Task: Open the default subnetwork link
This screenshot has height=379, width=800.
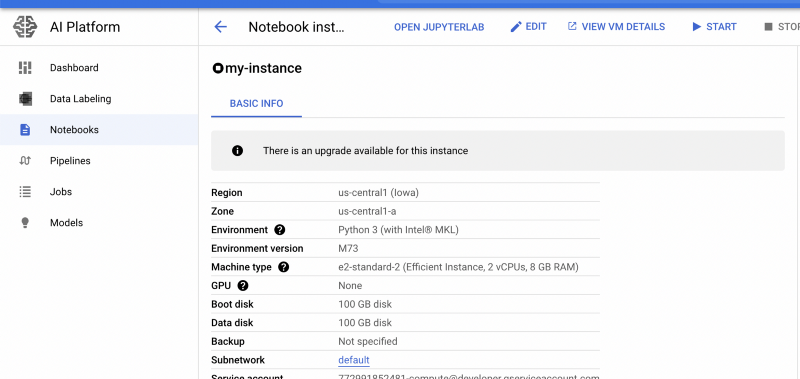Action: coord(354,360)
